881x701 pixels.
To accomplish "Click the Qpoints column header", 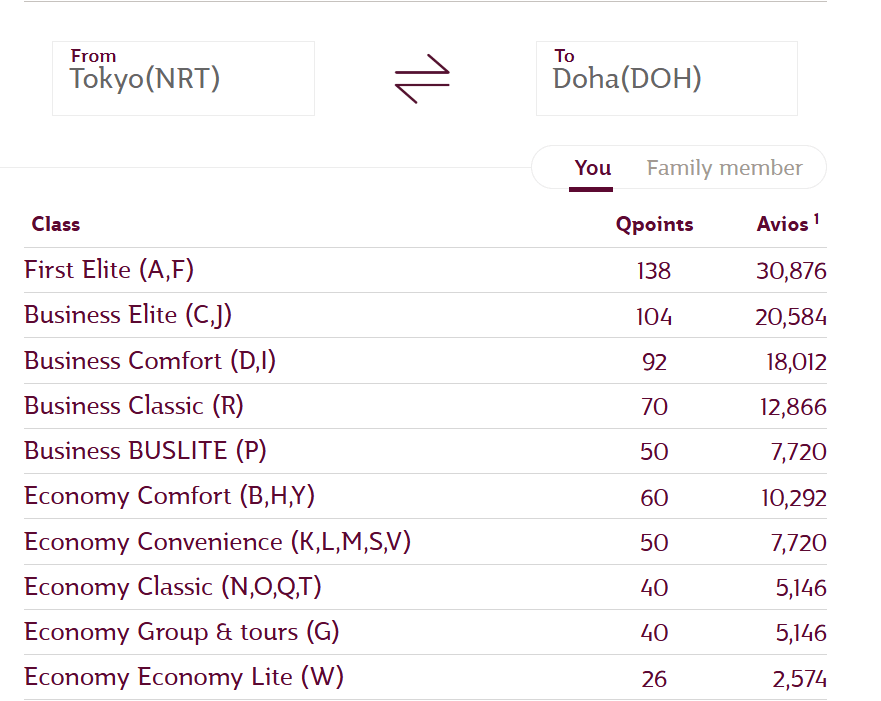I will pos(654,224).
